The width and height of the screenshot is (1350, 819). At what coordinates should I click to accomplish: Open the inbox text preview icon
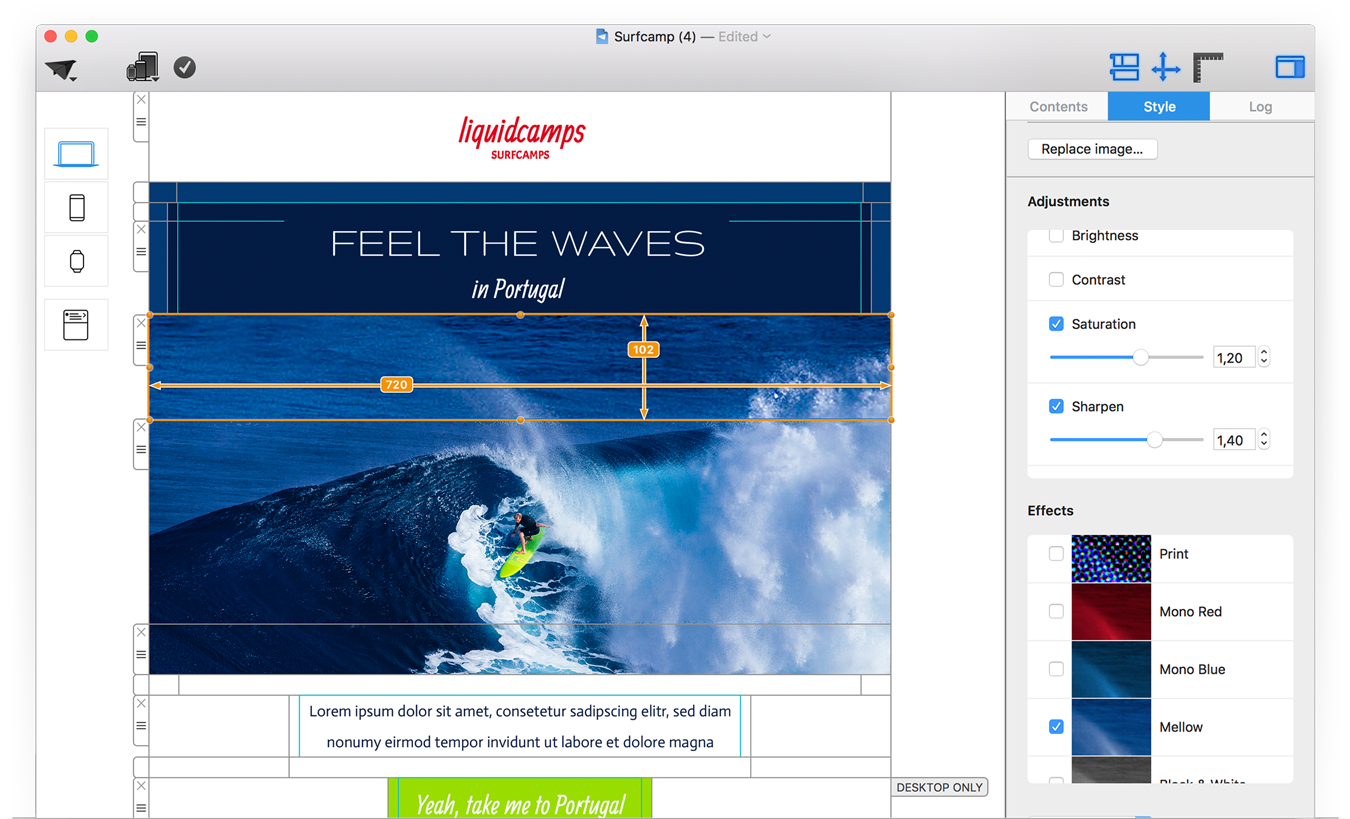pyautogui.click(x=76, y=324)
